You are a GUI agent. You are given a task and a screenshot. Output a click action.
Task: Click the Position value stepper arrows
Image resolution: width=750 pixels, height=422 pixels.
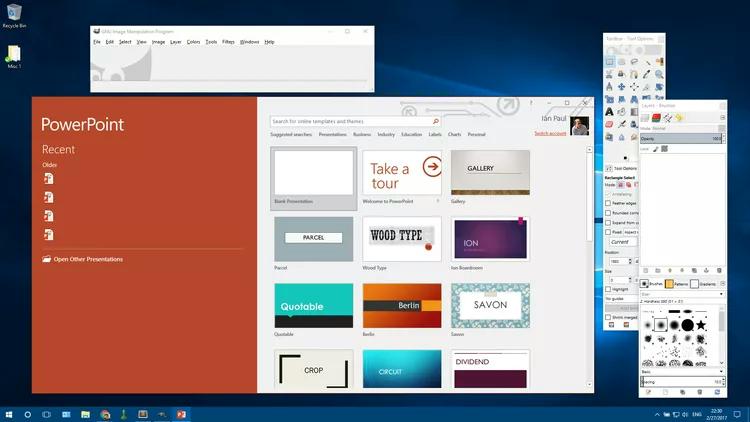click(x=630, y=261)
